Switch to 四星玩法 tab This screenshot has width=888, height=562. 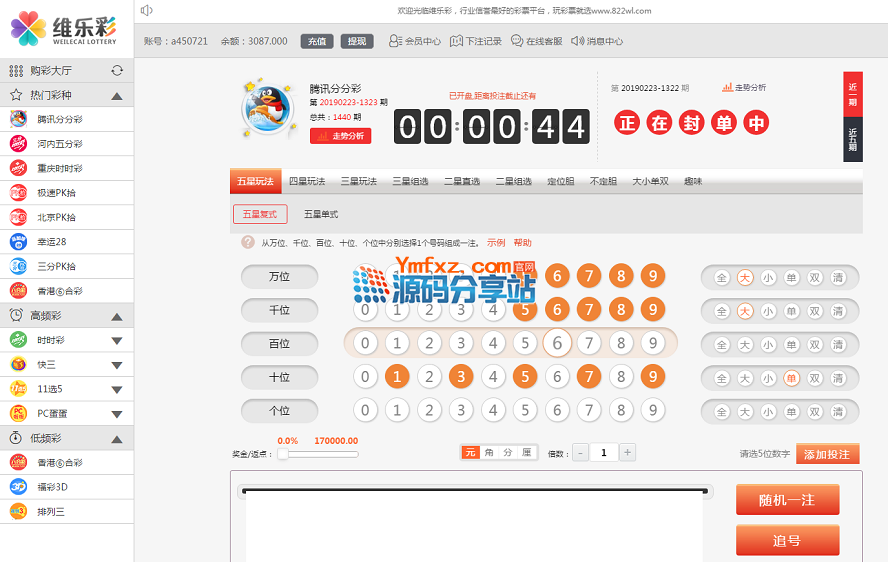(307, 181)
